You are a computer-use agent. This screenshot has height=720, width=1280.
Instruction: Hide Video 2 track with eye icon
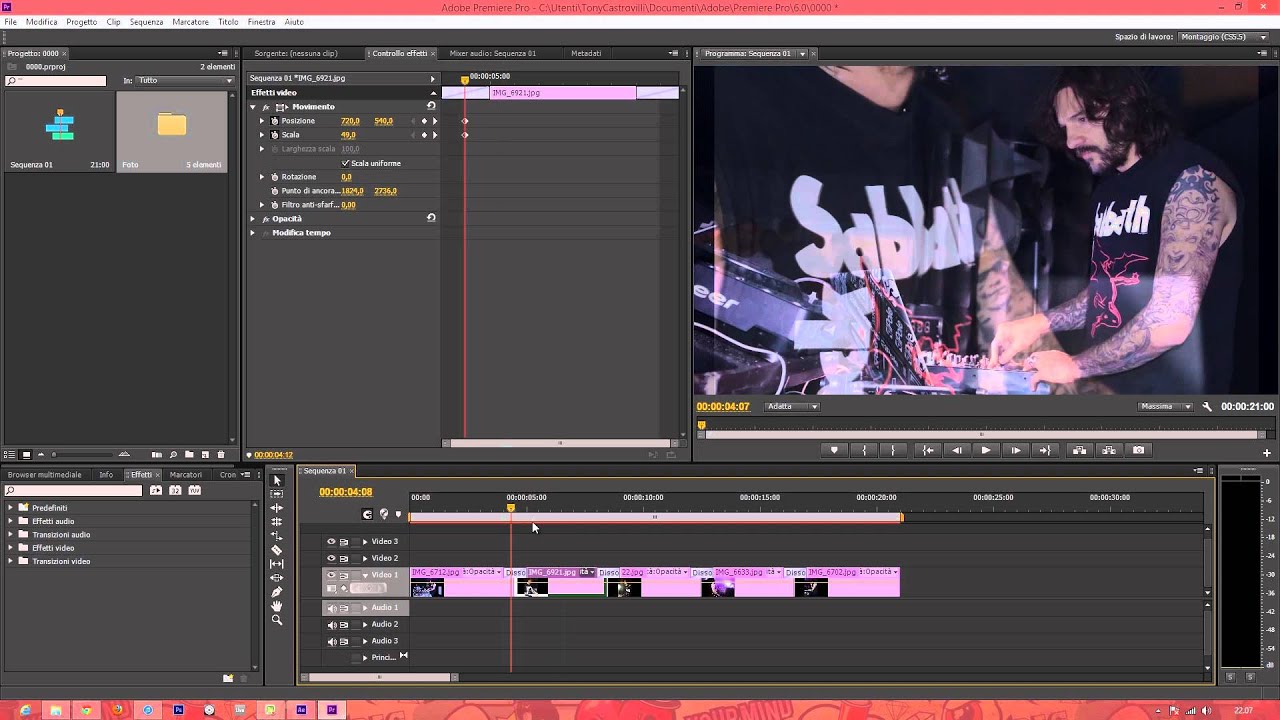(331, 558)
